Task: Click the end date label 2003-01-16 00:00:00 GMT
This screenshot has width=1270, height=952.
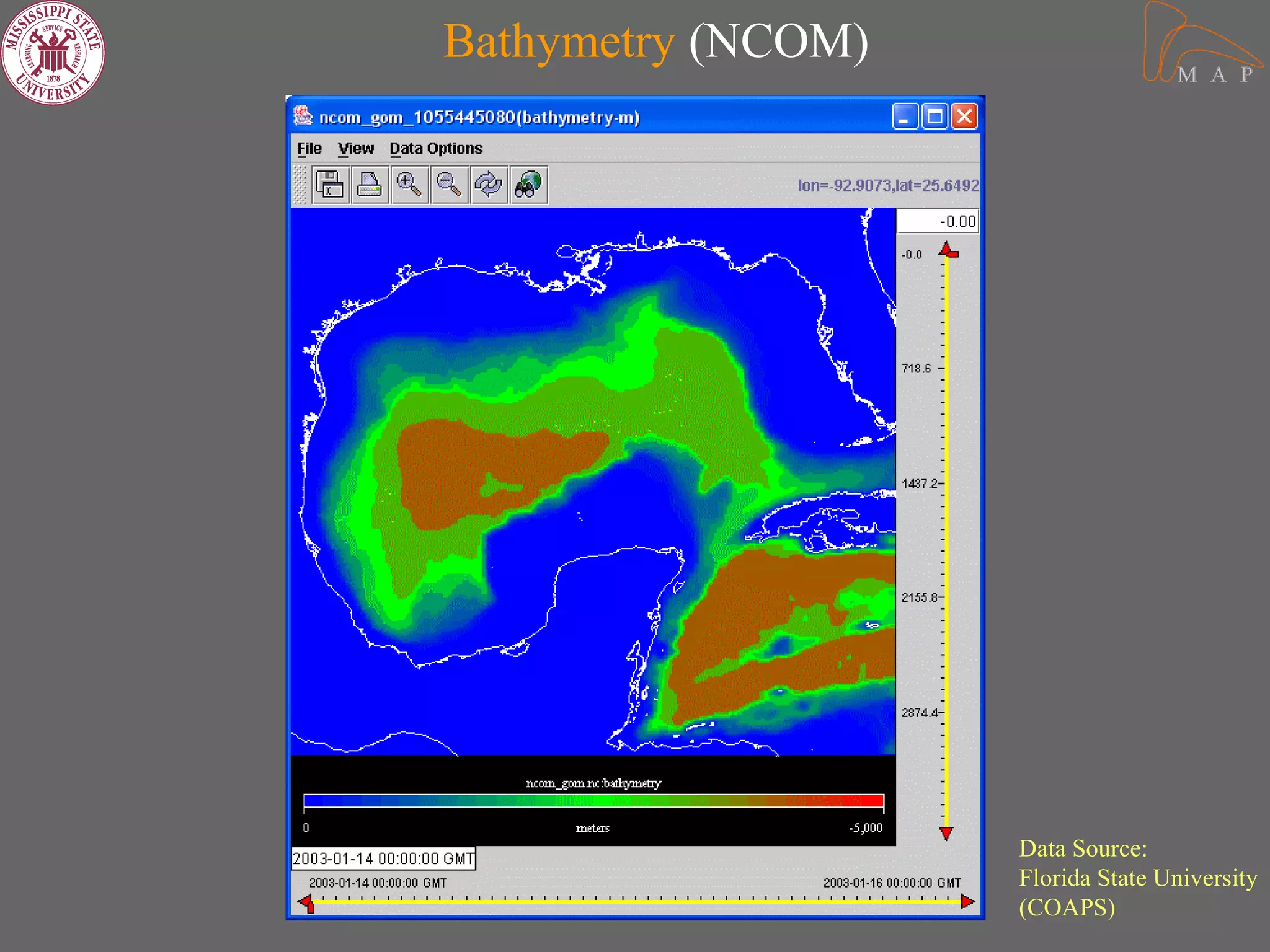Action: (892, 883)
